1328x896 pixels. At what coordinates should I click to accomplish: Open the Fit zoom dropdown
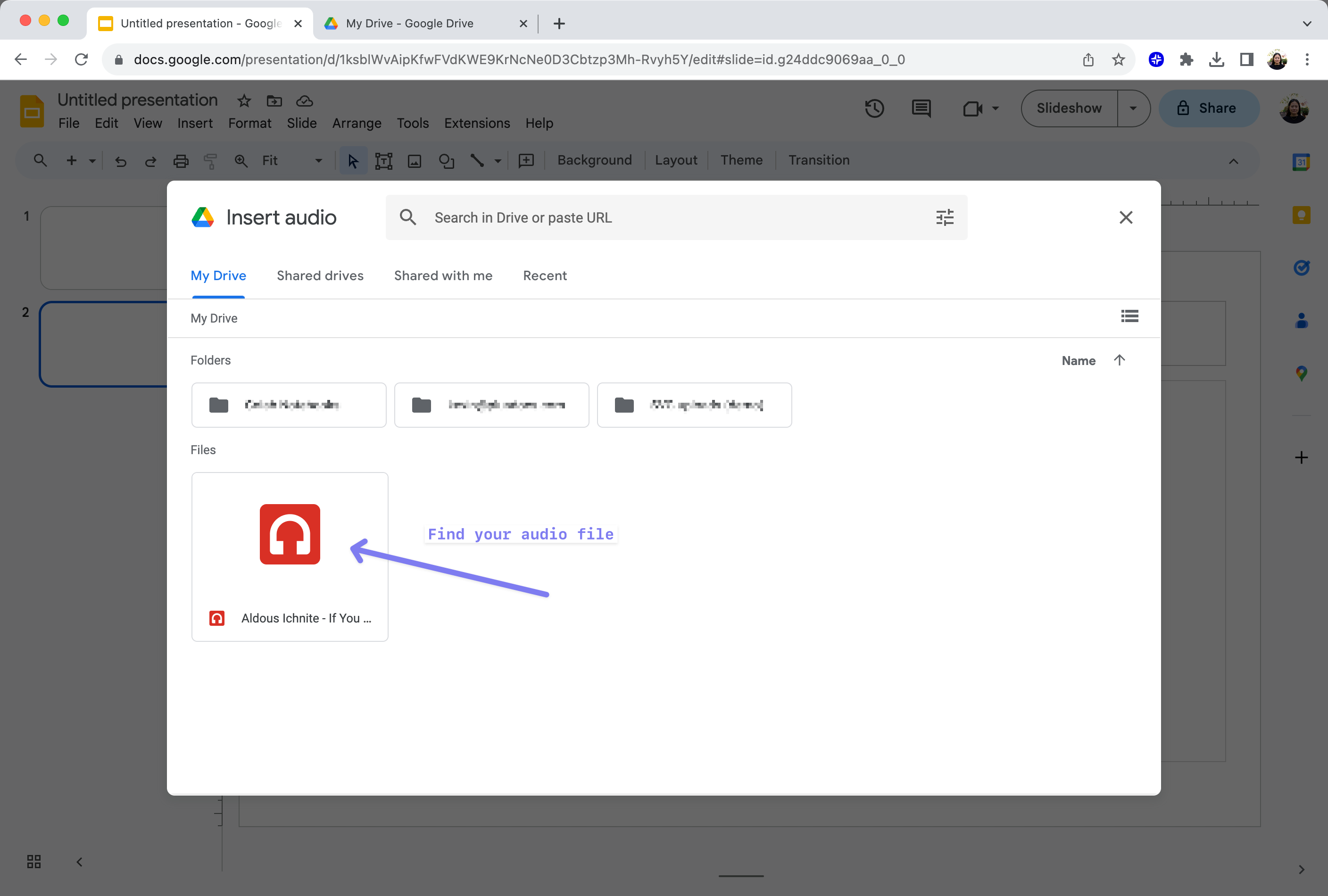coord(318,160)
